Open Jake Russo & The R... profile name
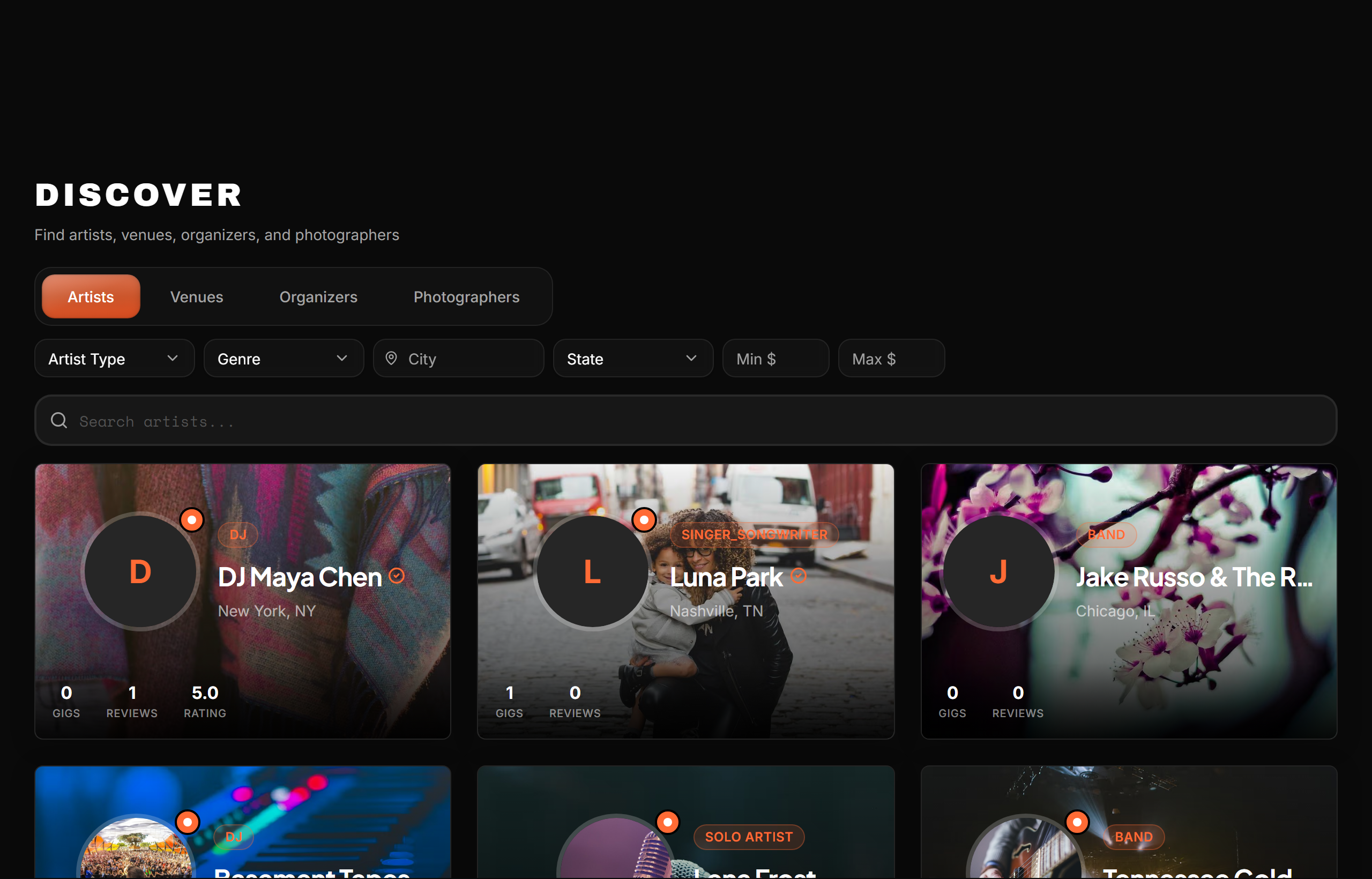Screen dimensions: 1372x879 (1194, 577)
